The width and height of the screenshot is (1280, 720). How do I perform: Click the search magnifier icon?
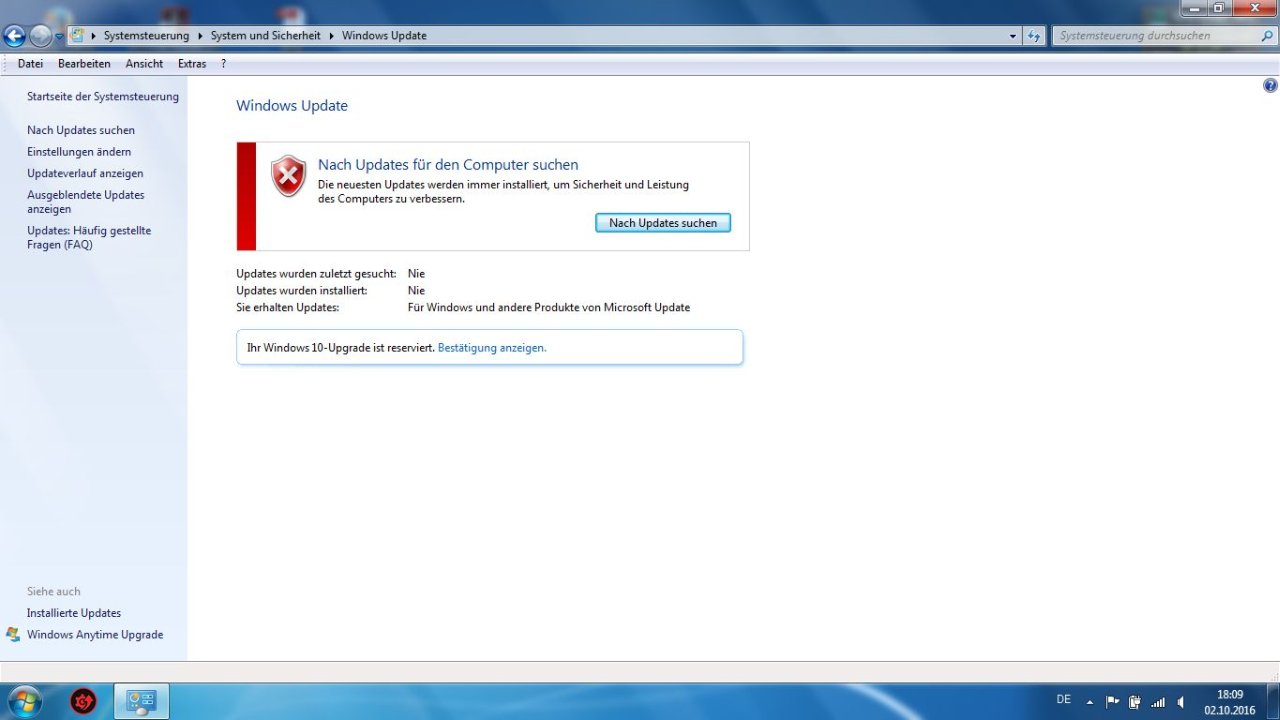(1267, 36)
